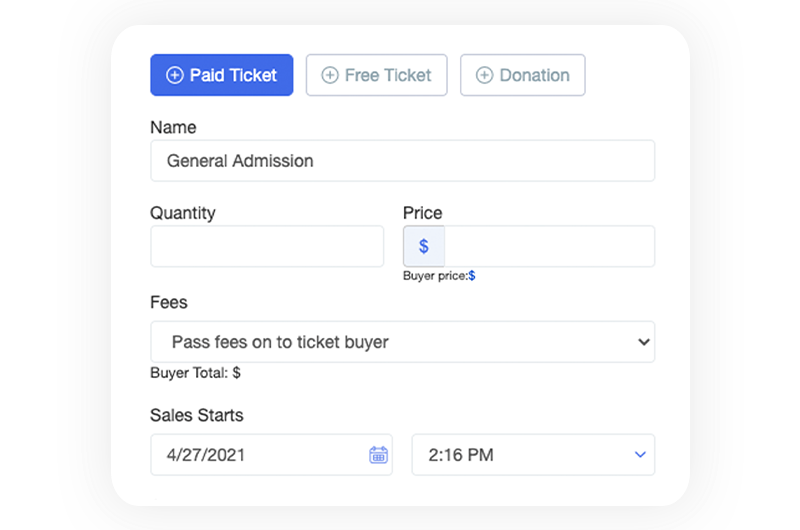
Task: Click into the Quantity input box
Action: coord(267,246)
